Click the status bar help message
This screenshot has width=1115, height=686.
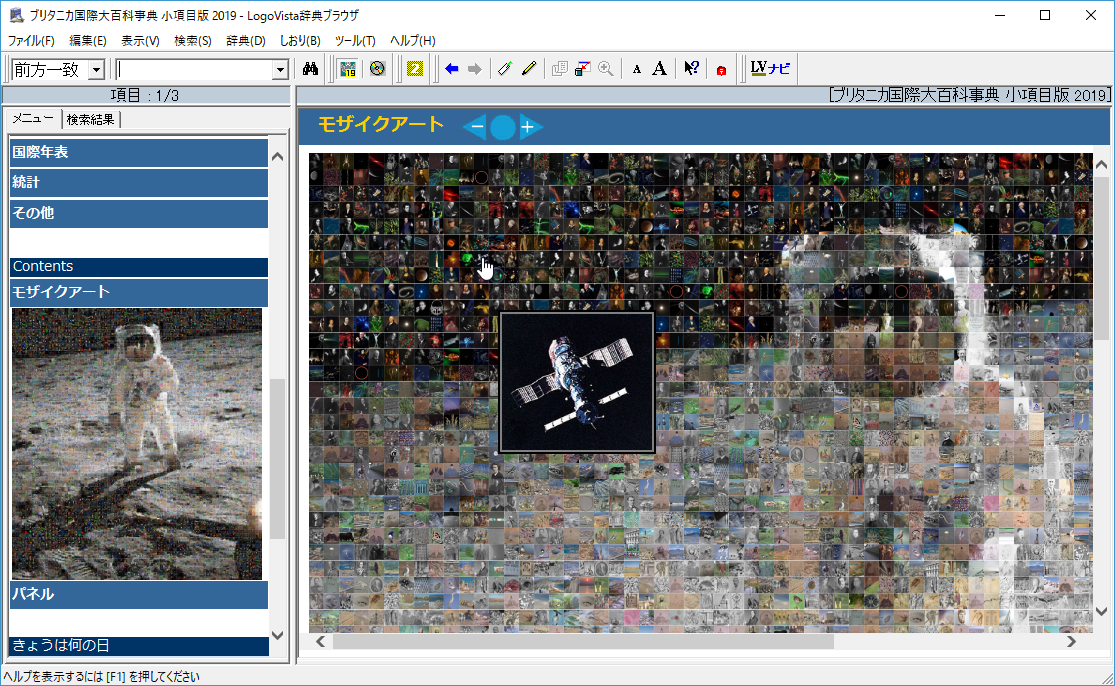[x=102, y=677]
